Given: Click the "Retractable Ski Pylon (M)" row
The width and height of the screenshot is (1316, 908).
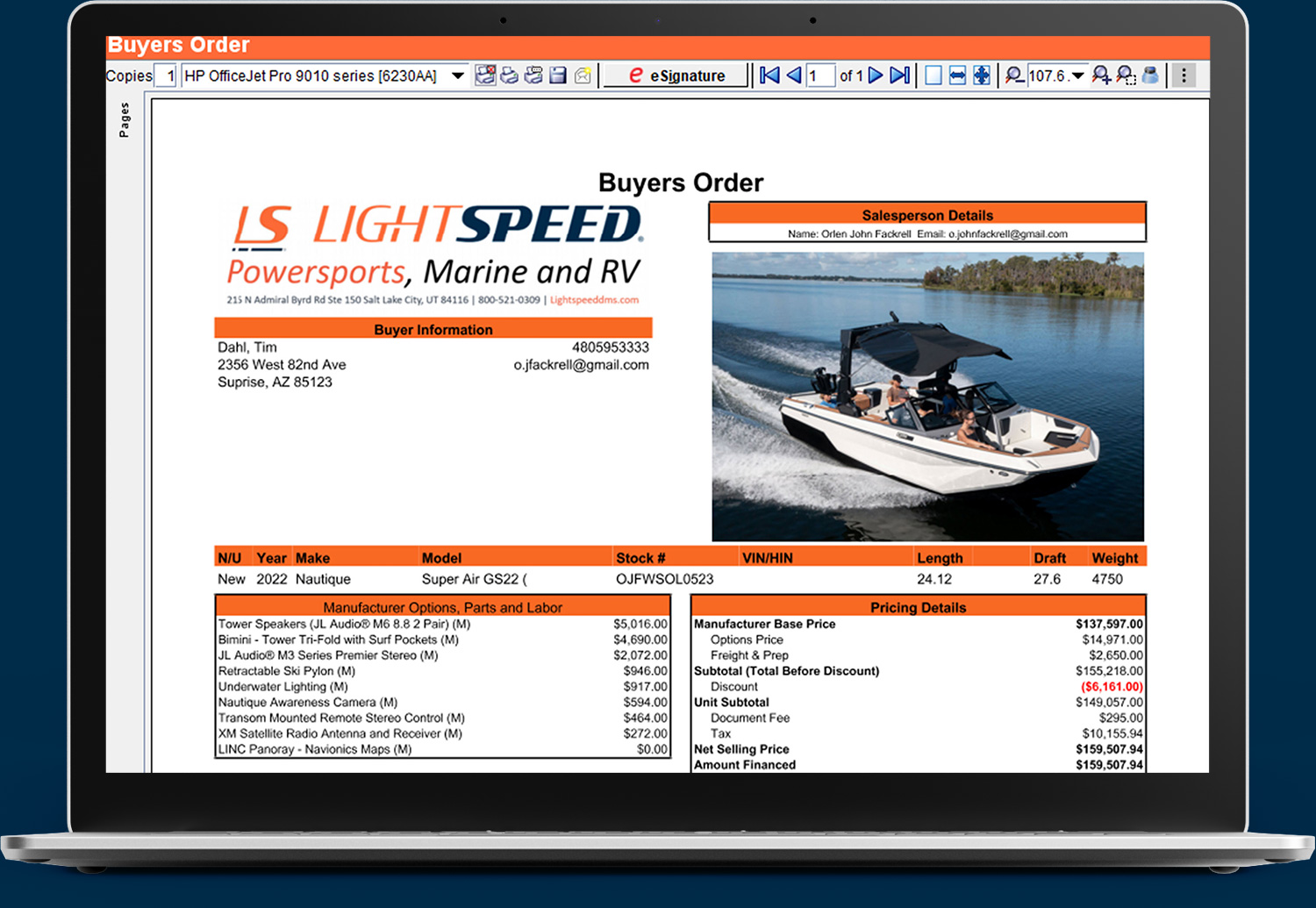Looking at the screenshot, I should [x=443, y=671].
